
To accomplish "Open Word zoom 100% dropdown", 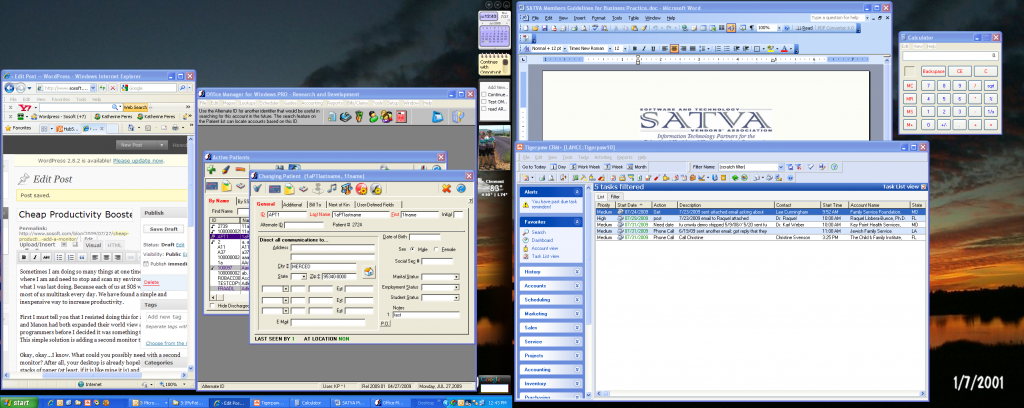I will point(779,28).
